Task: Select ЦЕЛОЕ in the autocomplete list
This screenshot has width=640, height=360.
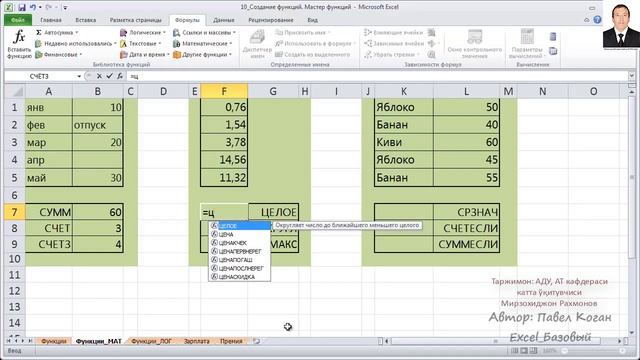Action: [240, 226]
